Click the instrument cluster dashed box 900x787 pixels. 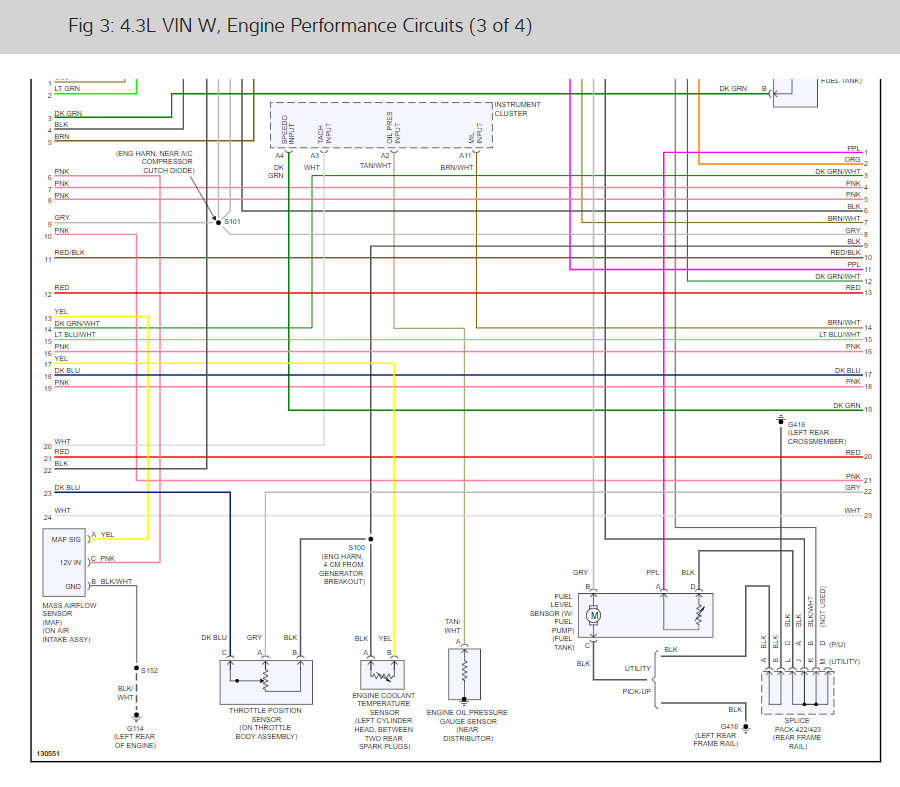pos(382,125)
